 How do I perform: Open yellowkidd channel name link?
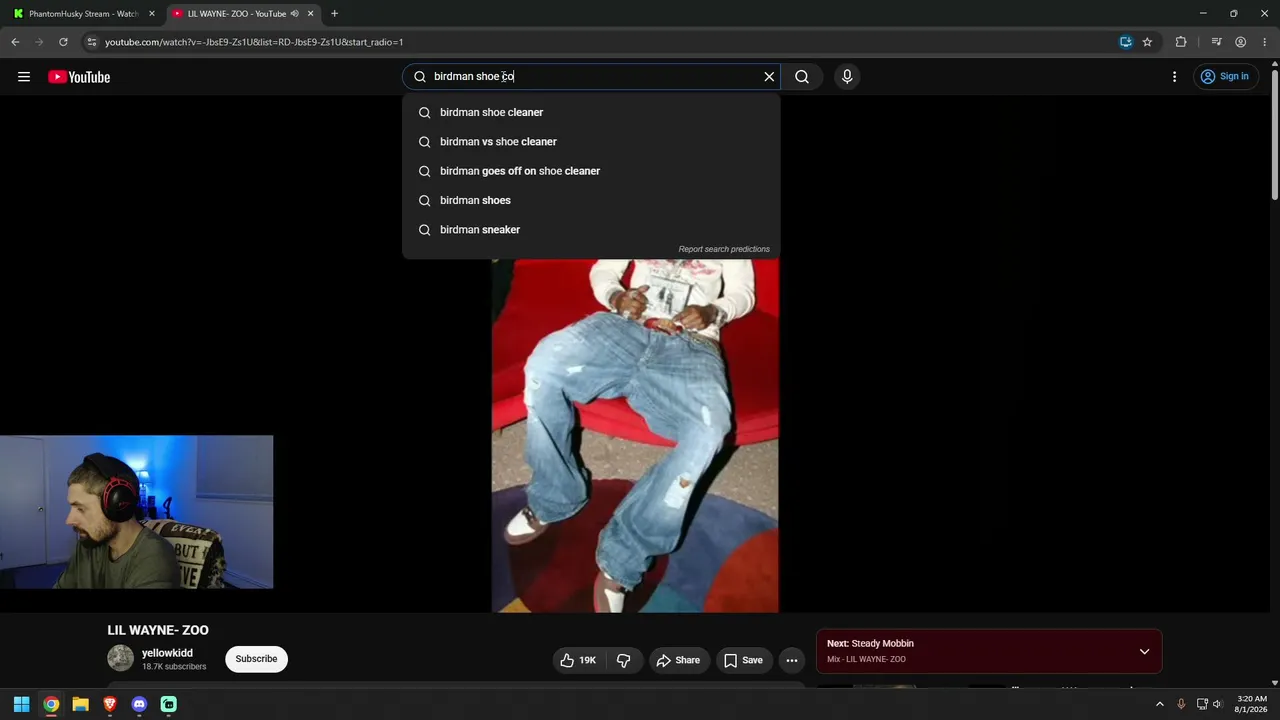coord(167,653)
